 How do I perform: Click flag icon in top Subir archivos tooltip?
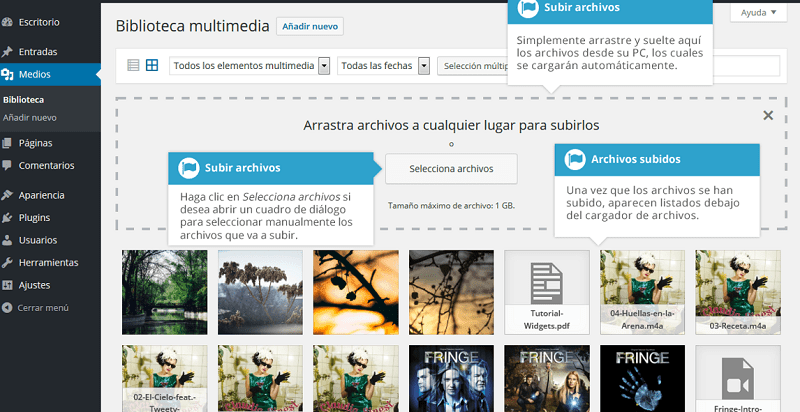(x=528, y=8)
